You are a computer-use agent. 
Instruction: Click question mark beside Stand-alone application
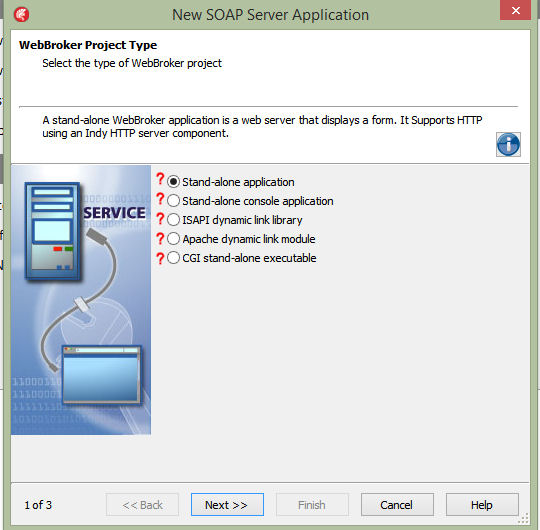[160, 179]
